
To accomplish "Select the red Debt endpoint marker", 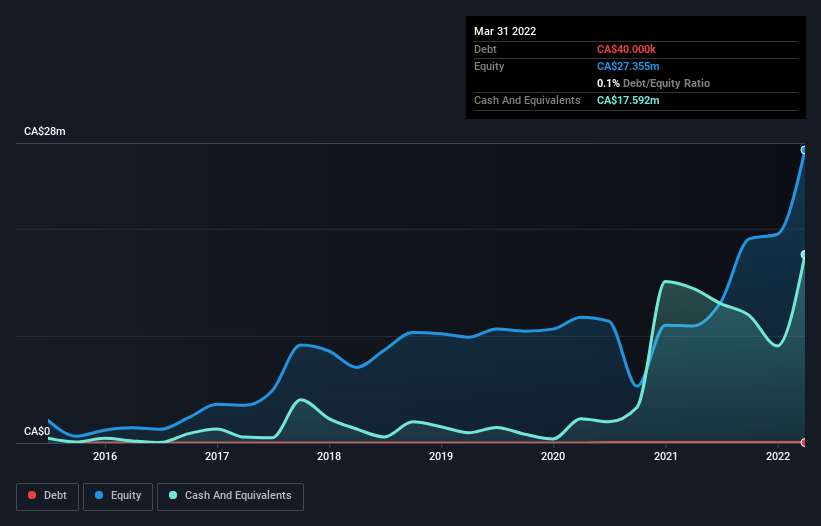I will point(804,442).
